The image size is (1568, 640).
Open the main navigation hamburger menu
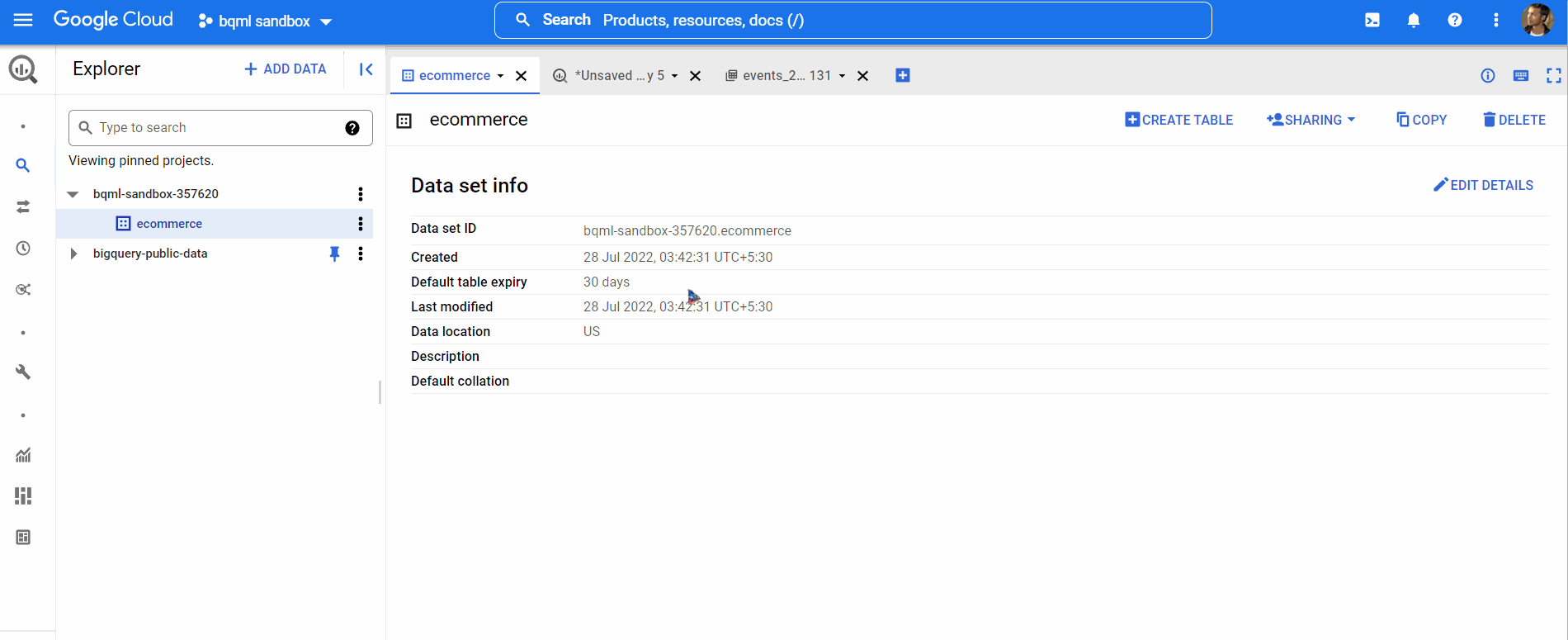pyautogui.click(x=23, y=20)
